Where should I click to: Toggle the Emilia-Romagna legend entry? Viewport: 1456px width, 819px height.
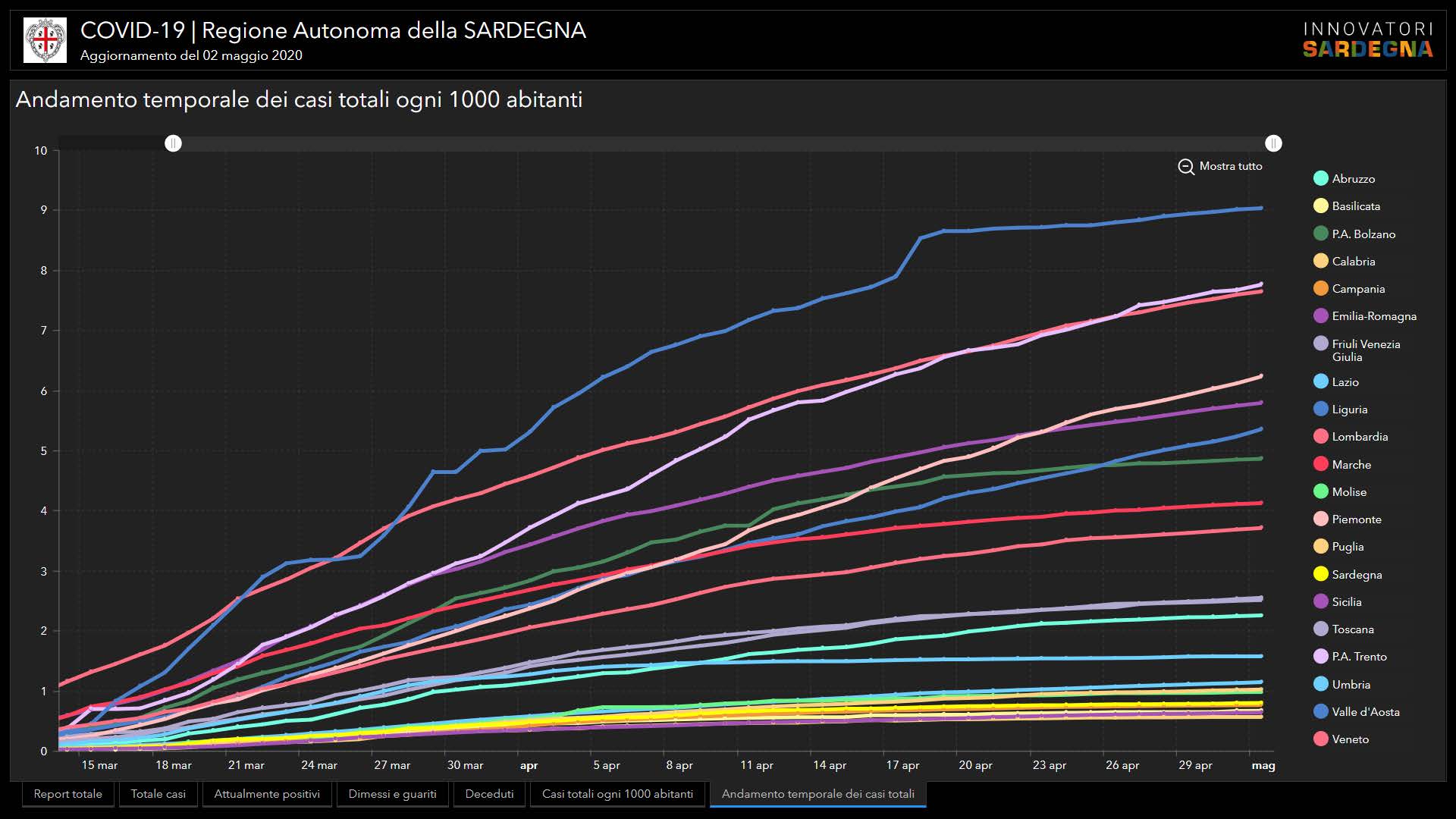point(1373,316)
